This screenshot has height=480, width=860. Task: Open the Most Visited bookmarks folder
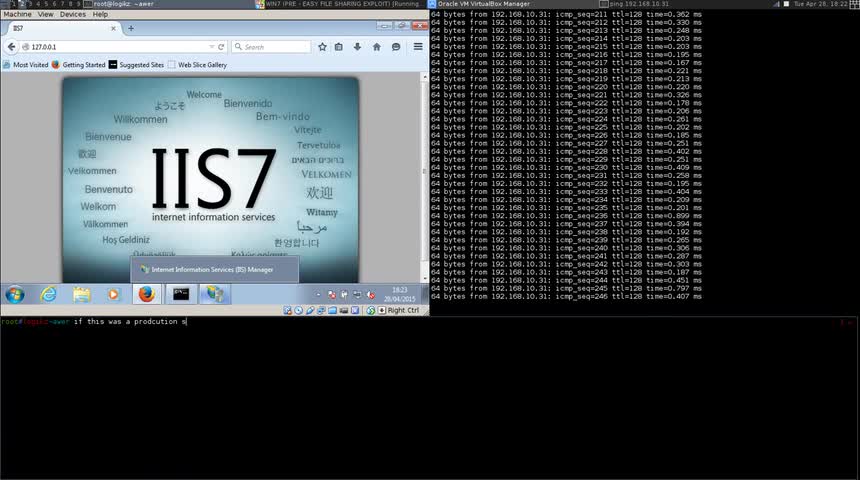point(25,65)
